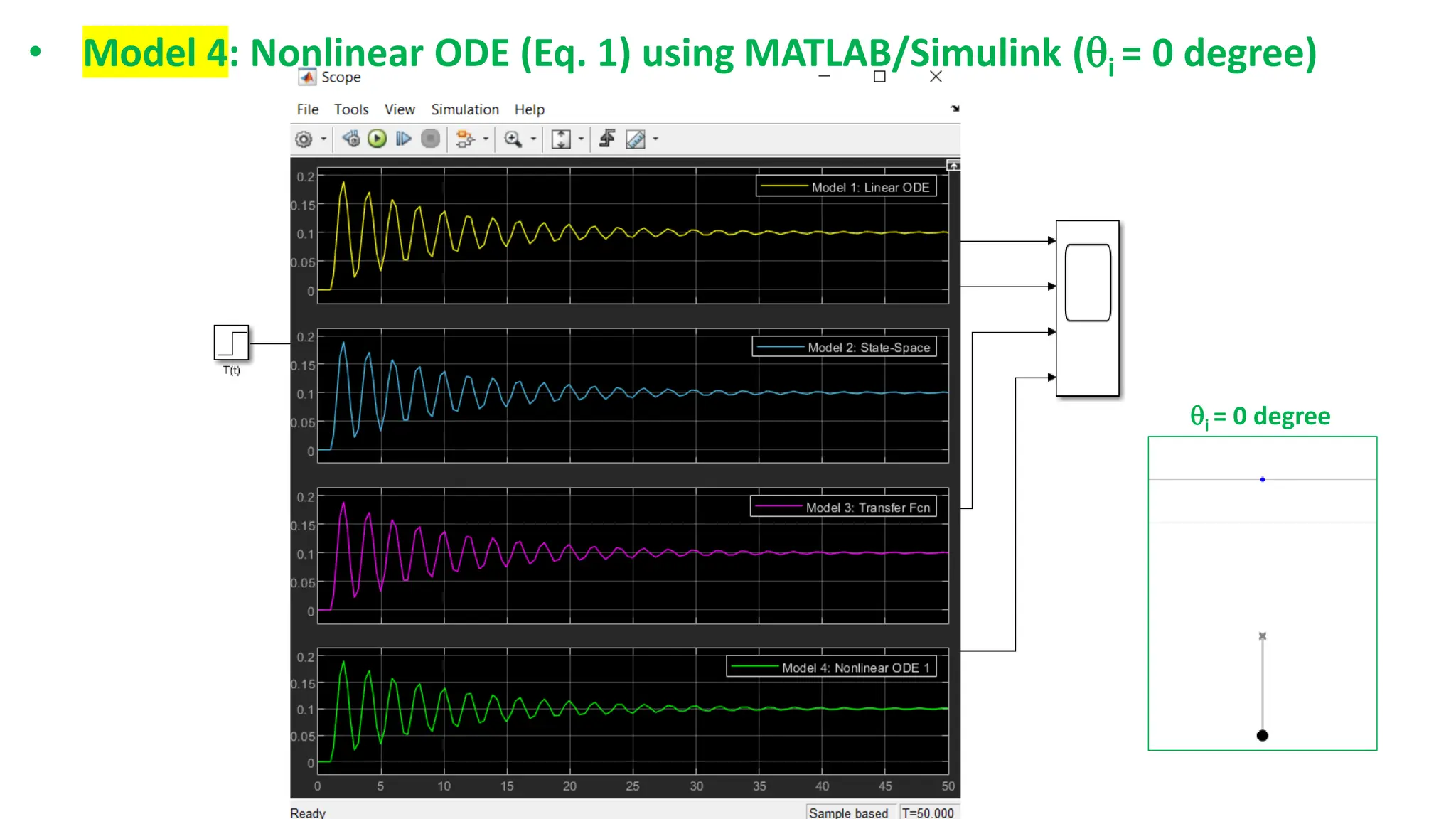Stop the simulation with grey stop button

tap(430, 139)
